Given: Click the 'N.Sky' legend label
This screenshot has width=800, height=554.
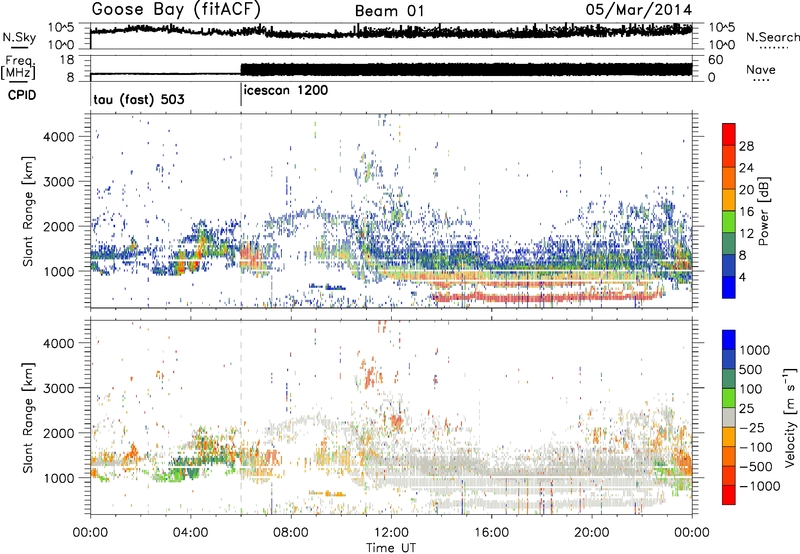Looking at the screenshot, I should [19, 37].
